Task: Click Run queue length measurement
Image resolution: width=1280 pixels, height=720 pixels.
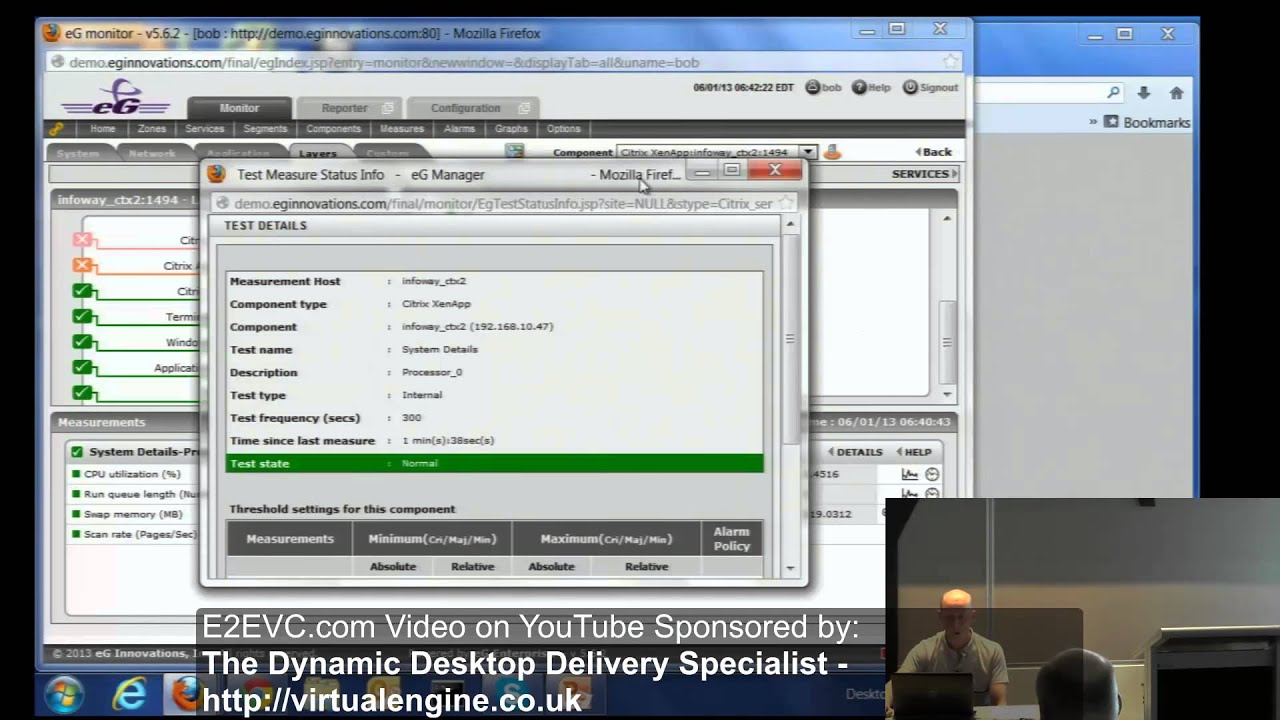Action: pyautogui.click(x=143, y=494)
